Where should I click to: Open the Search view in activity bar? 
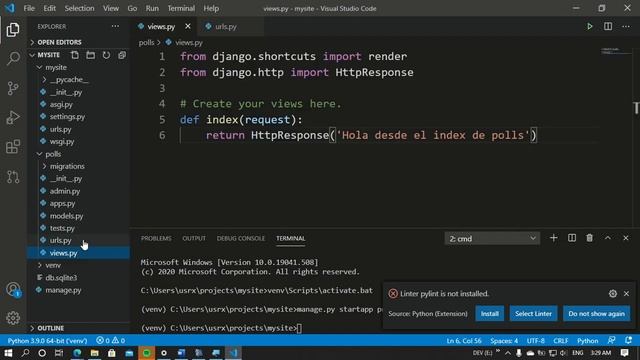[13, 58]
